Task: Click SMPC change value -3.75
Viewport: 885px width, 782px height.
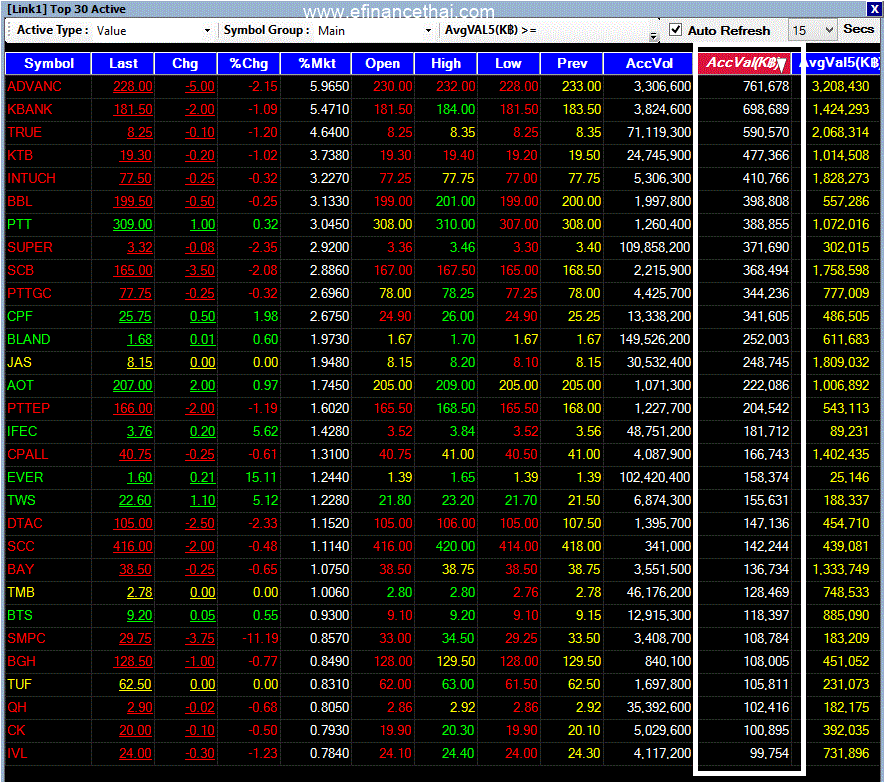Action: point(200,638)
